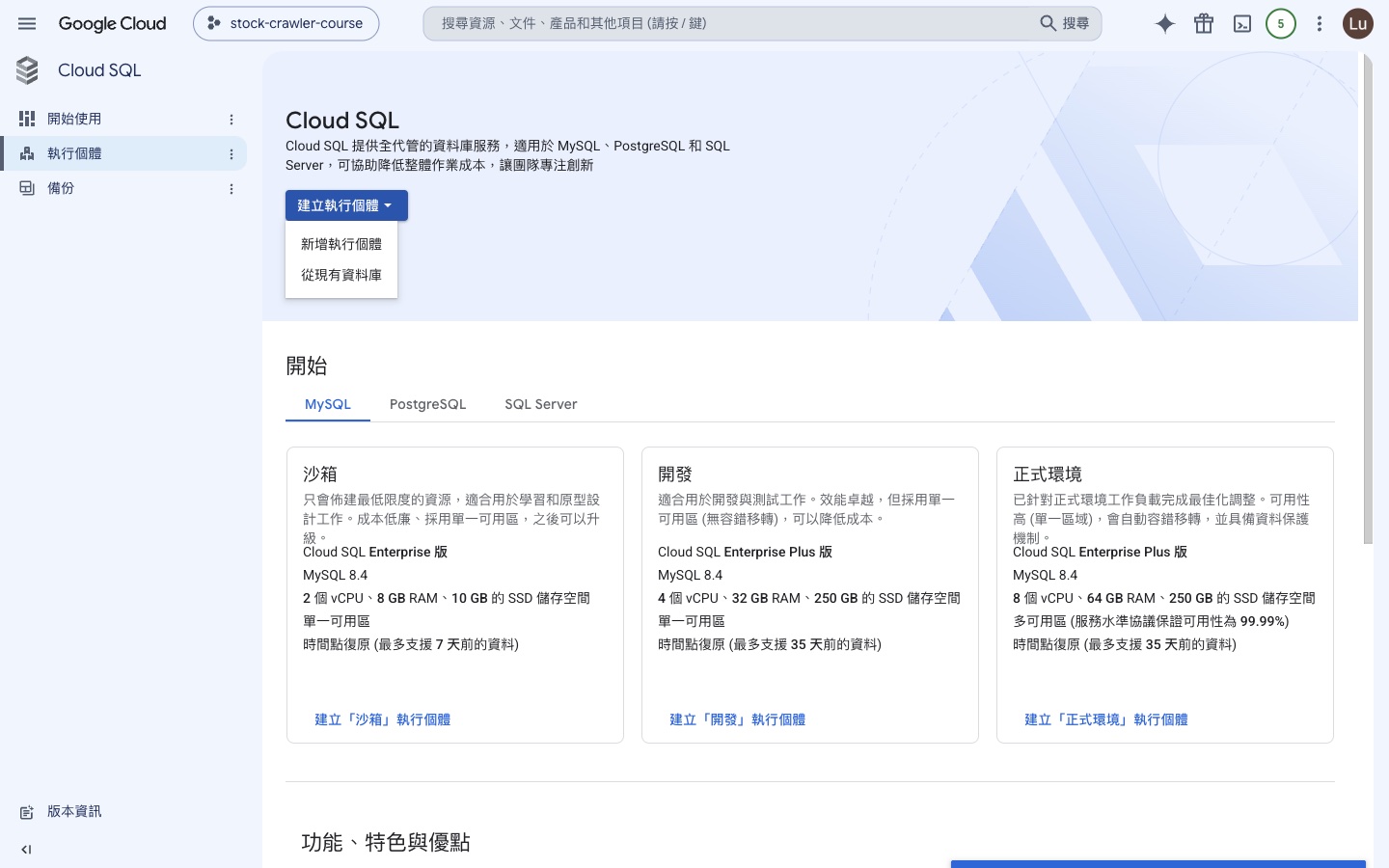Go to 開始使用 in the sidebar
This screenshot has height=868, width=1389.
(74, 119)
